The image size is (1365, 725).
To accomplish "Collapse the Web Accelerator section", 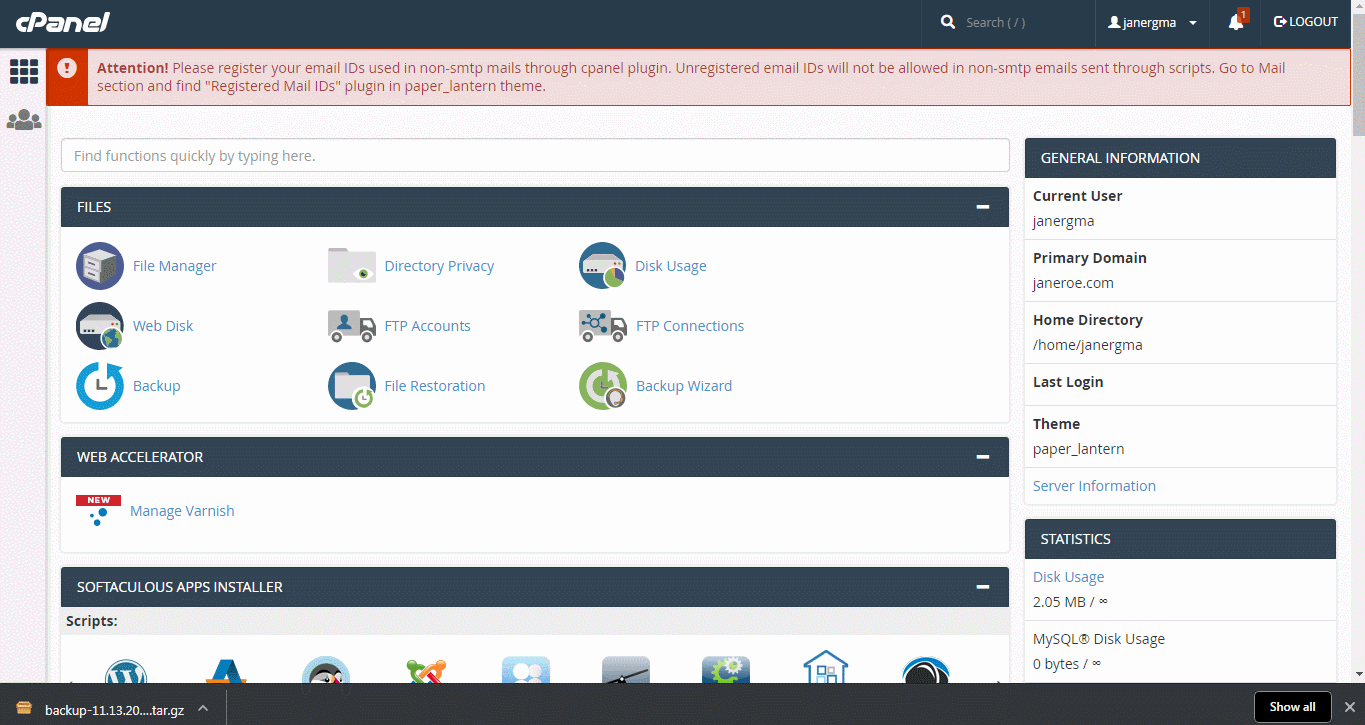I will tap(983, 457).
